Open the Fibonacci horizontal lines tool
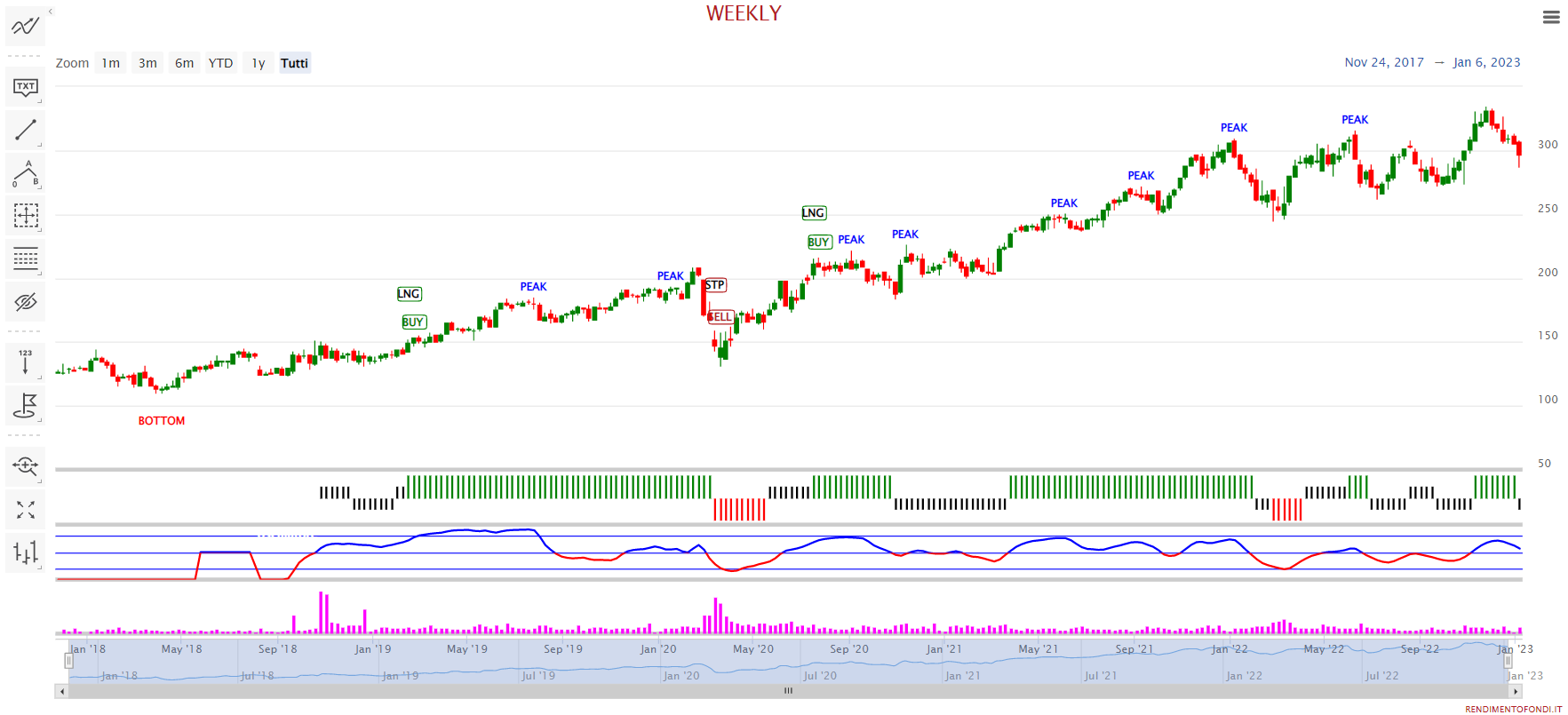1568x715 pixels. tap(25, 258)
